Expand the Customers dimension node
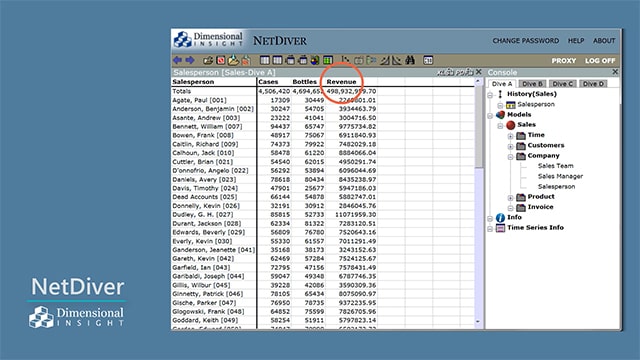Viewport: 640px width, 360px height. [x=510, y=146]
